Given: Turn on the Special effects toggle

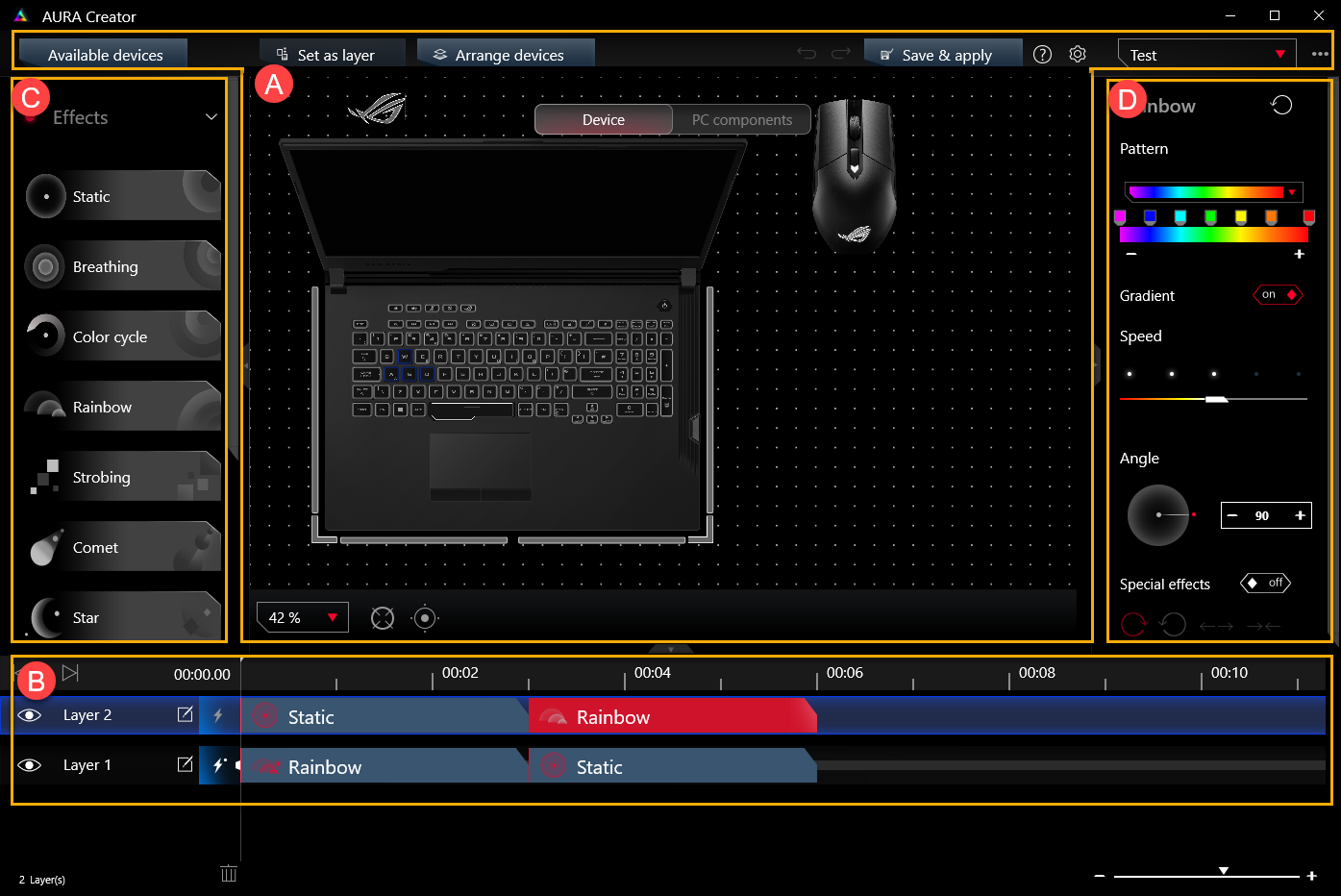Looking at the screenshot, I should [x=1265, y=584].
